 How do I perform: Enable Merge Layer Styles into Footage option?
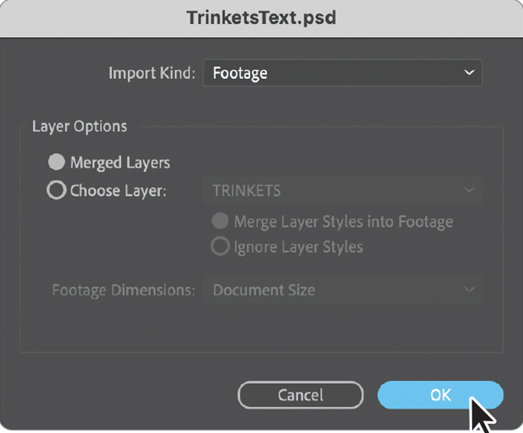[x=220, y=221]
